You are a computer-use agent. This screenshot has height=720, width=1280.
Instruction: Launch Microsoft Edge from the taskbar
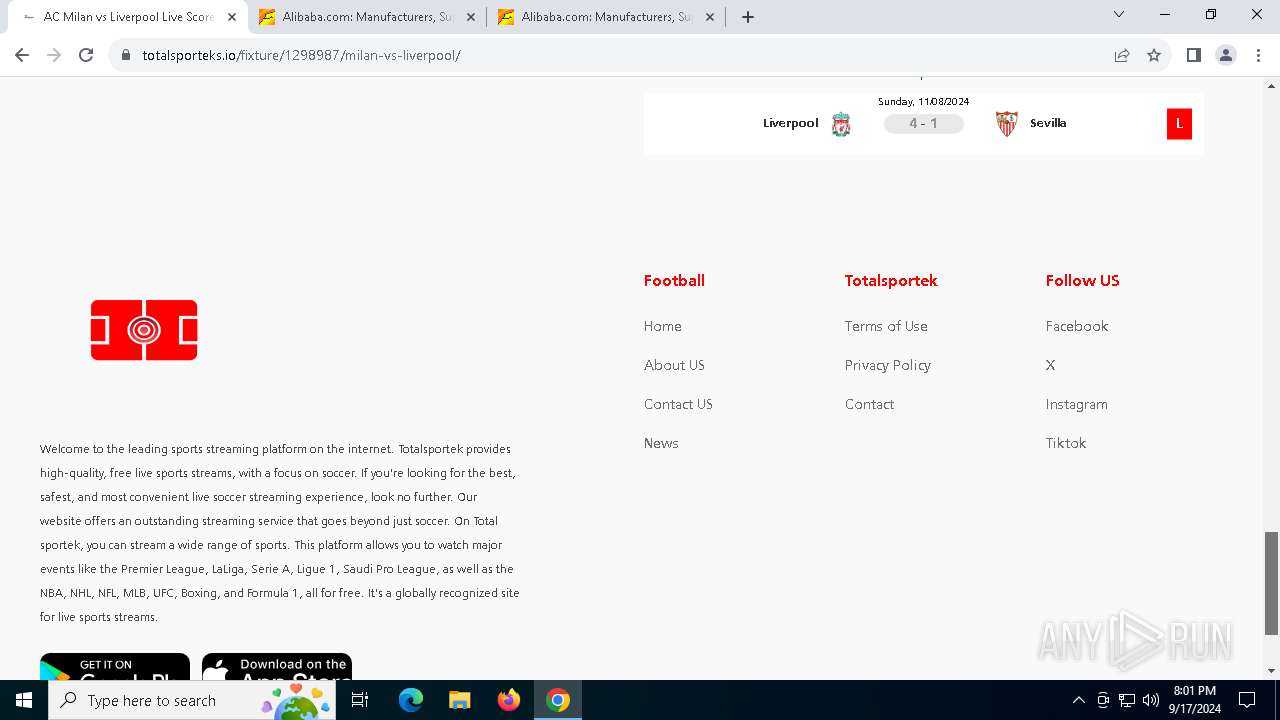click(411, 700)
